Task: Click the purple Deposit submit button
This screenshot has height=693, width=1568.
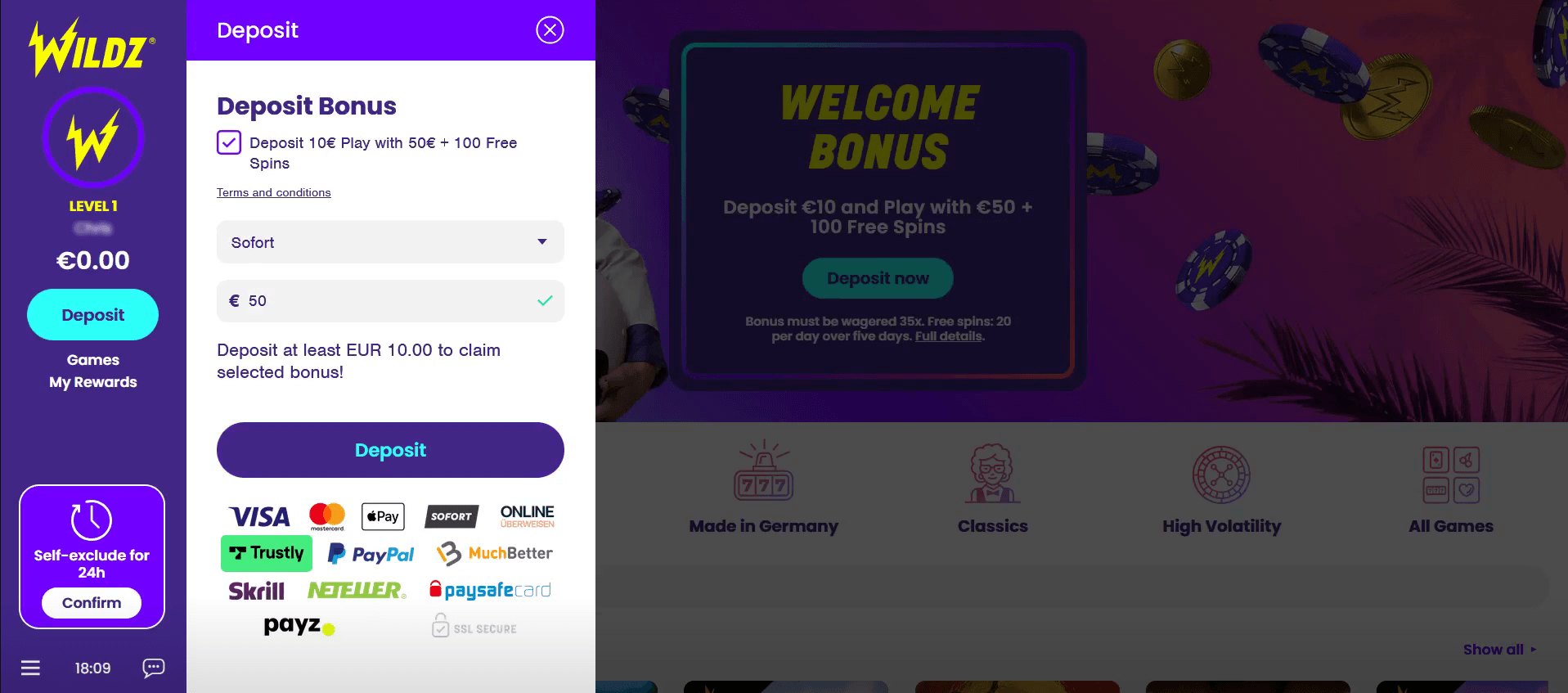Action: (x=390, y=450)
